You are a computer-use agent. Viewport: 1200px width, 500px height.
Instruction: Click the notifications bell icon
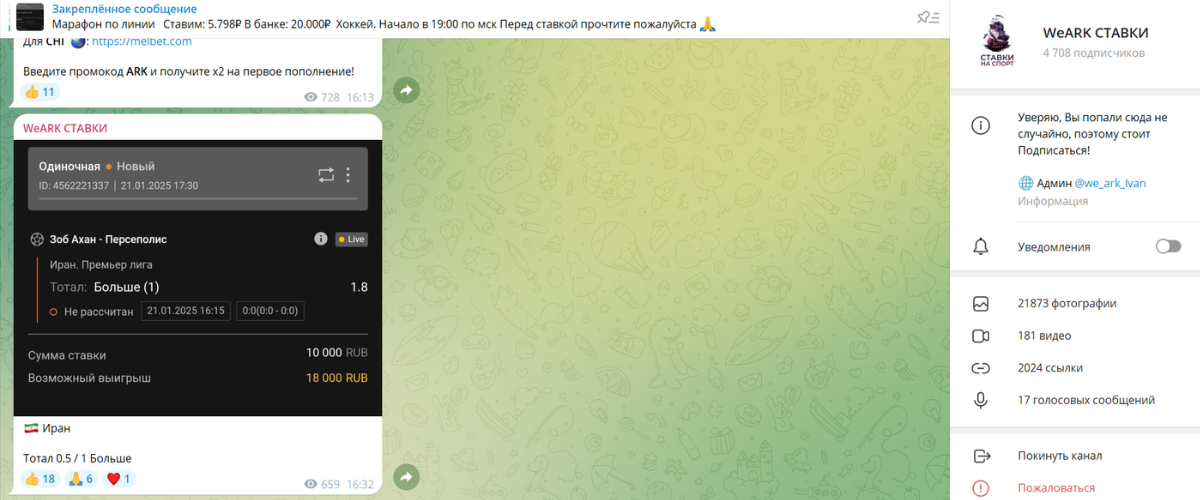pyautogui.click(x=980, y=246)
